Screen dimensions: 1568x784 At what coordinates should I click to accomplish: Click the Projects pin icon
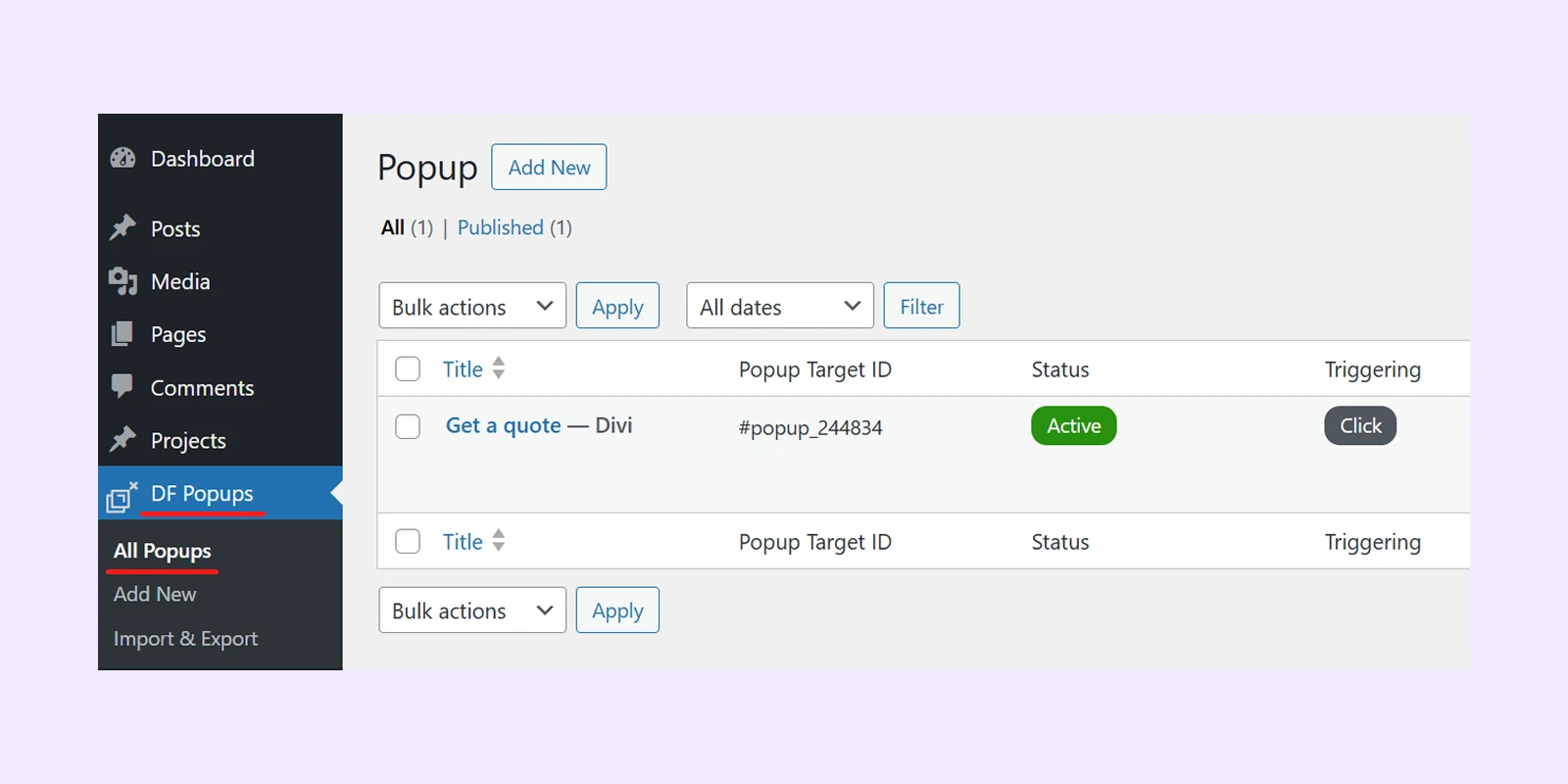coord(122,440)
